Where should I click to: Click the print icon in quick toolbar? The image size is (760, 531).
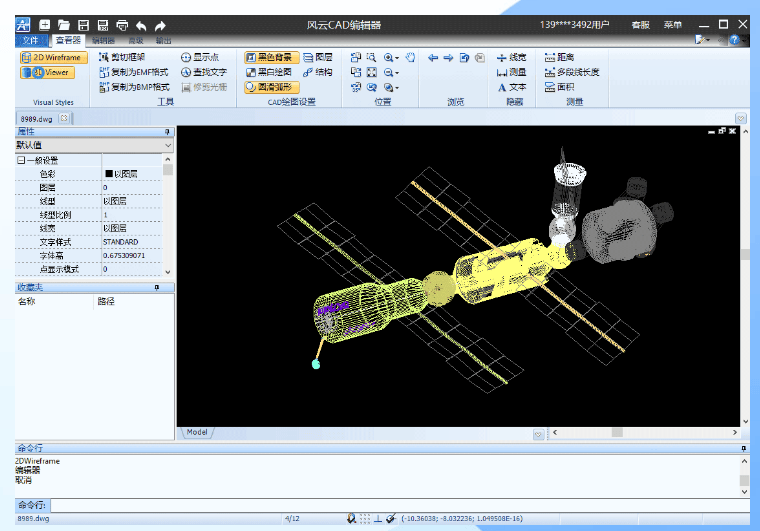(122, 25)
